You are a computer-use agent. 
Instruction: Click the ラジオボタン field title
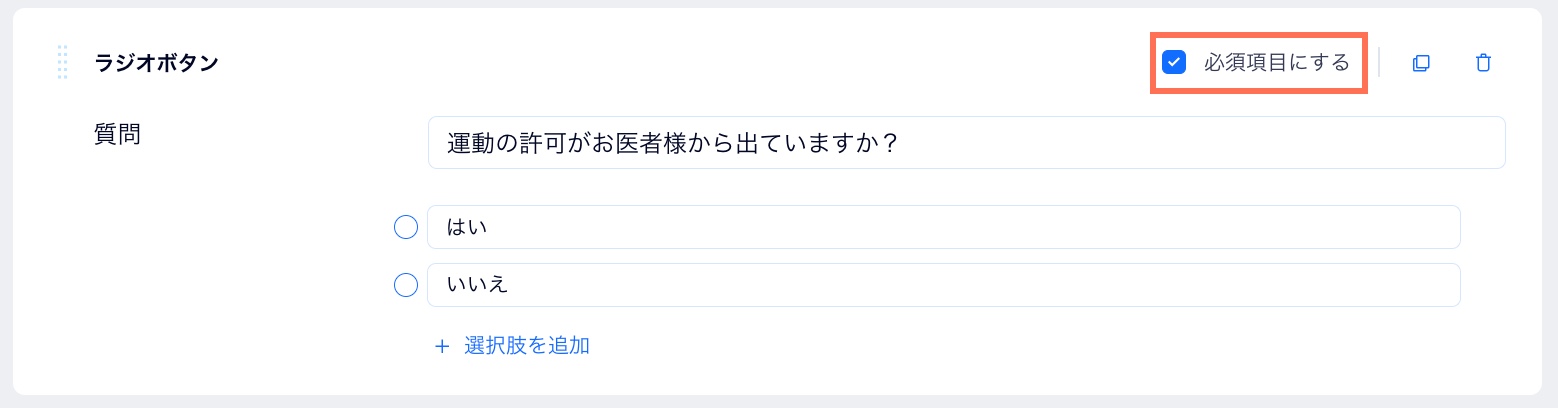pos(156,62)
